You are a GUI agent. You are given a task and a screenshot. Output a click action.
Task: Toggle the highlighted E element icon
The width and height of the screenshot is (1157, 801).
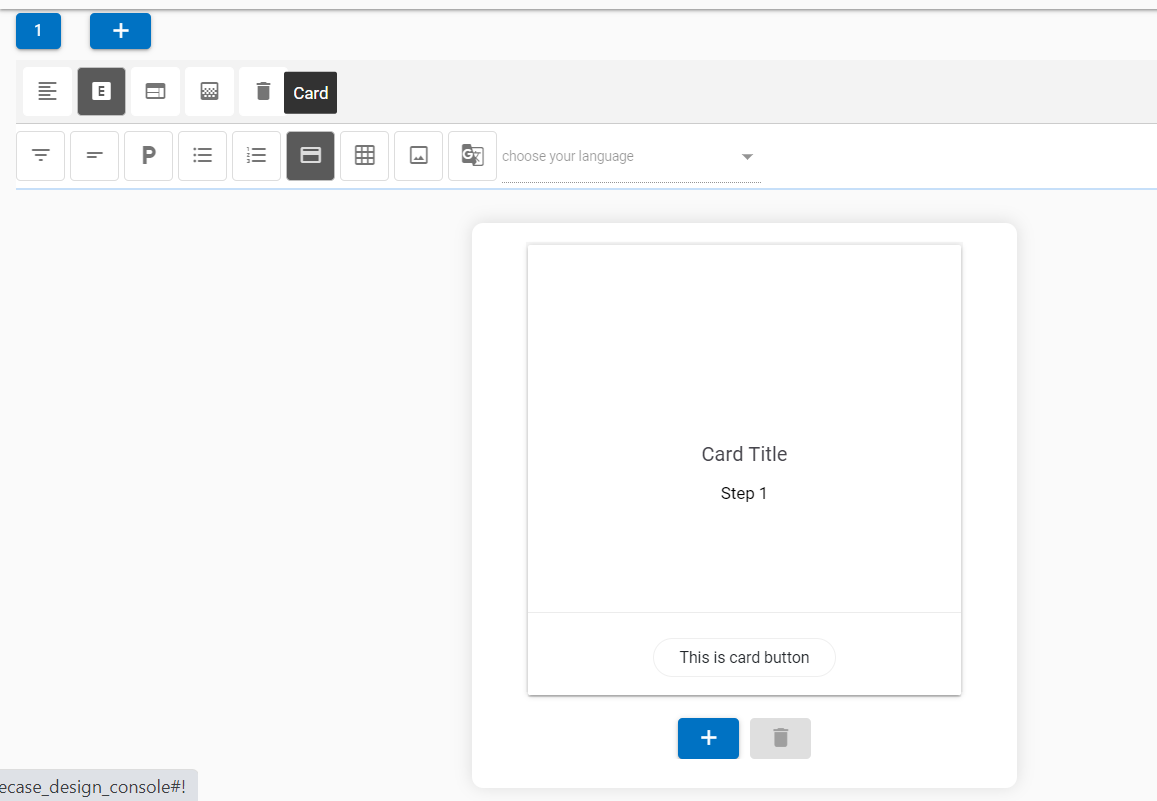101,90
